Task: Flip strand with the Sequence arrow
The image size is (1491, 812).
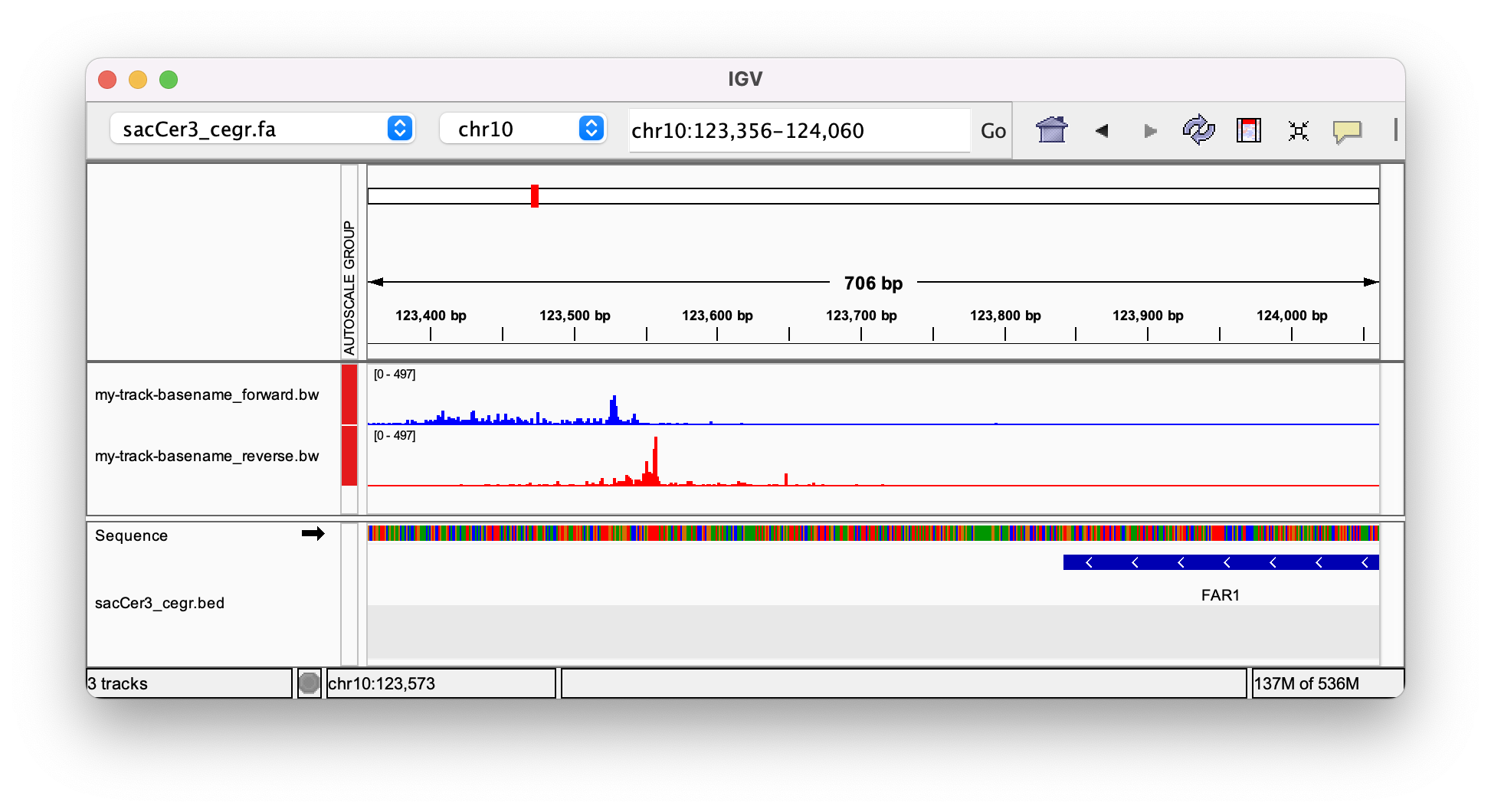Action: pos(313,534)
